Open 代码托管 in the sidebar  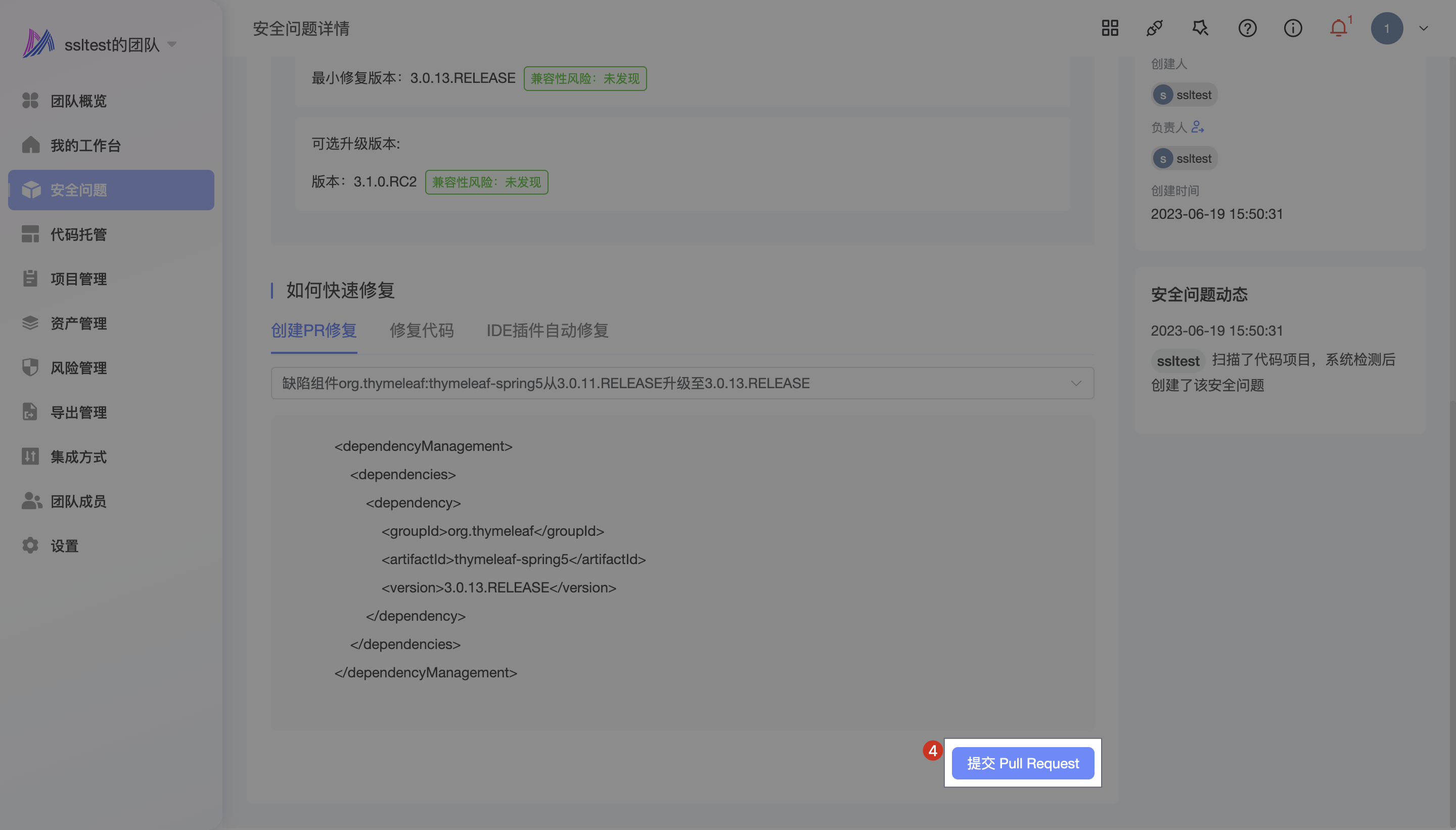click(x=78, y=235)
